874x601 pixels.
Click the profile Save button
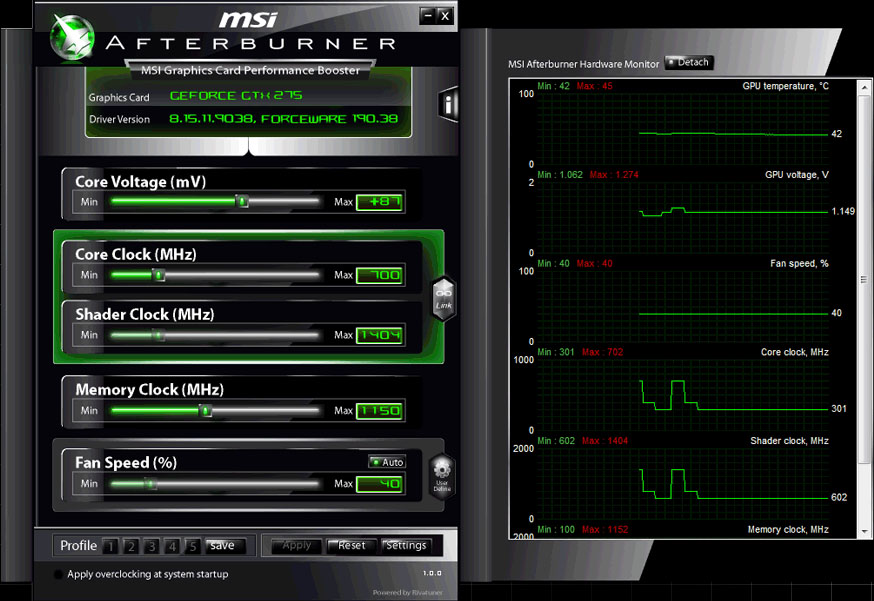(225, 546)
